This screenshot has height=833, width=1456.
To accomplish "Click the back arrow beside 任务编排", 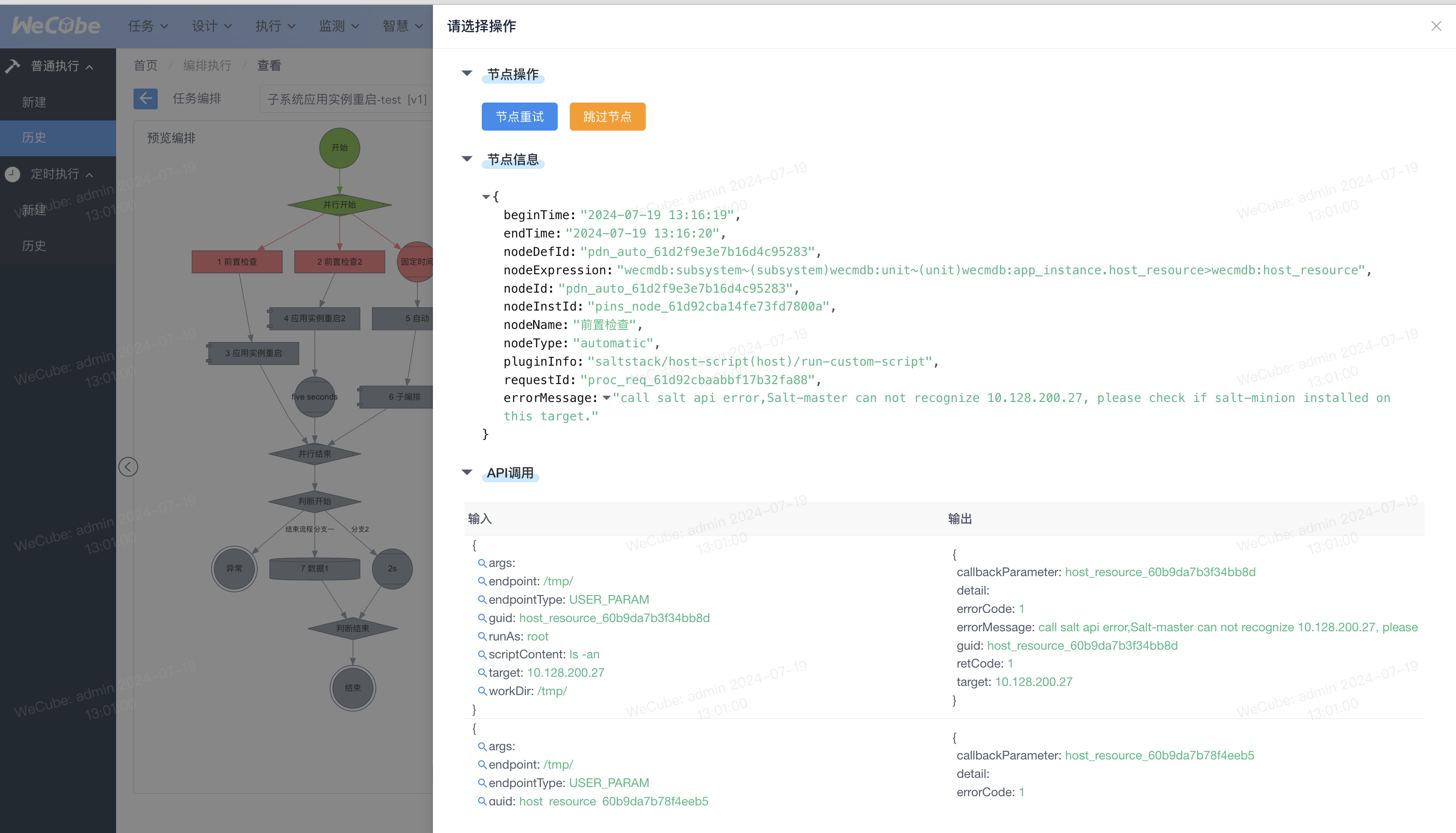I will [x=145, y=98].
